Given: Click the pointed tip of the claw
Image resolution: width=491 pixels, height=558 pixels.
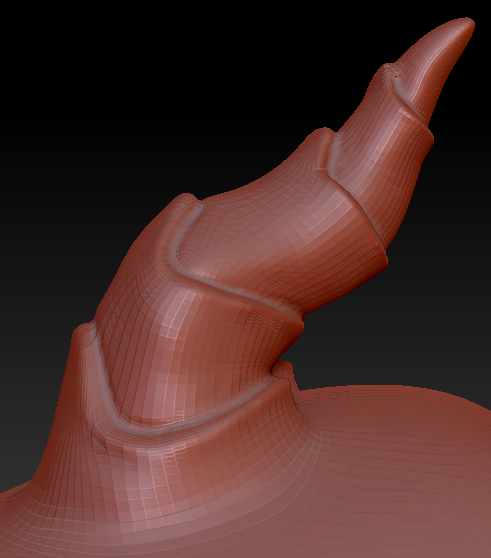Looking at the screenshot, I should (x=465, y=25).
